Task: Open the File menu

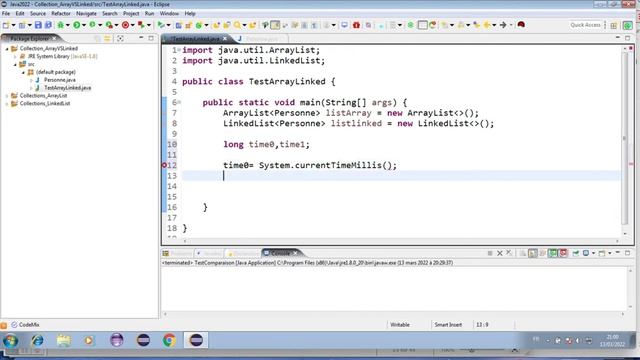Action: (x=6, y=13)
